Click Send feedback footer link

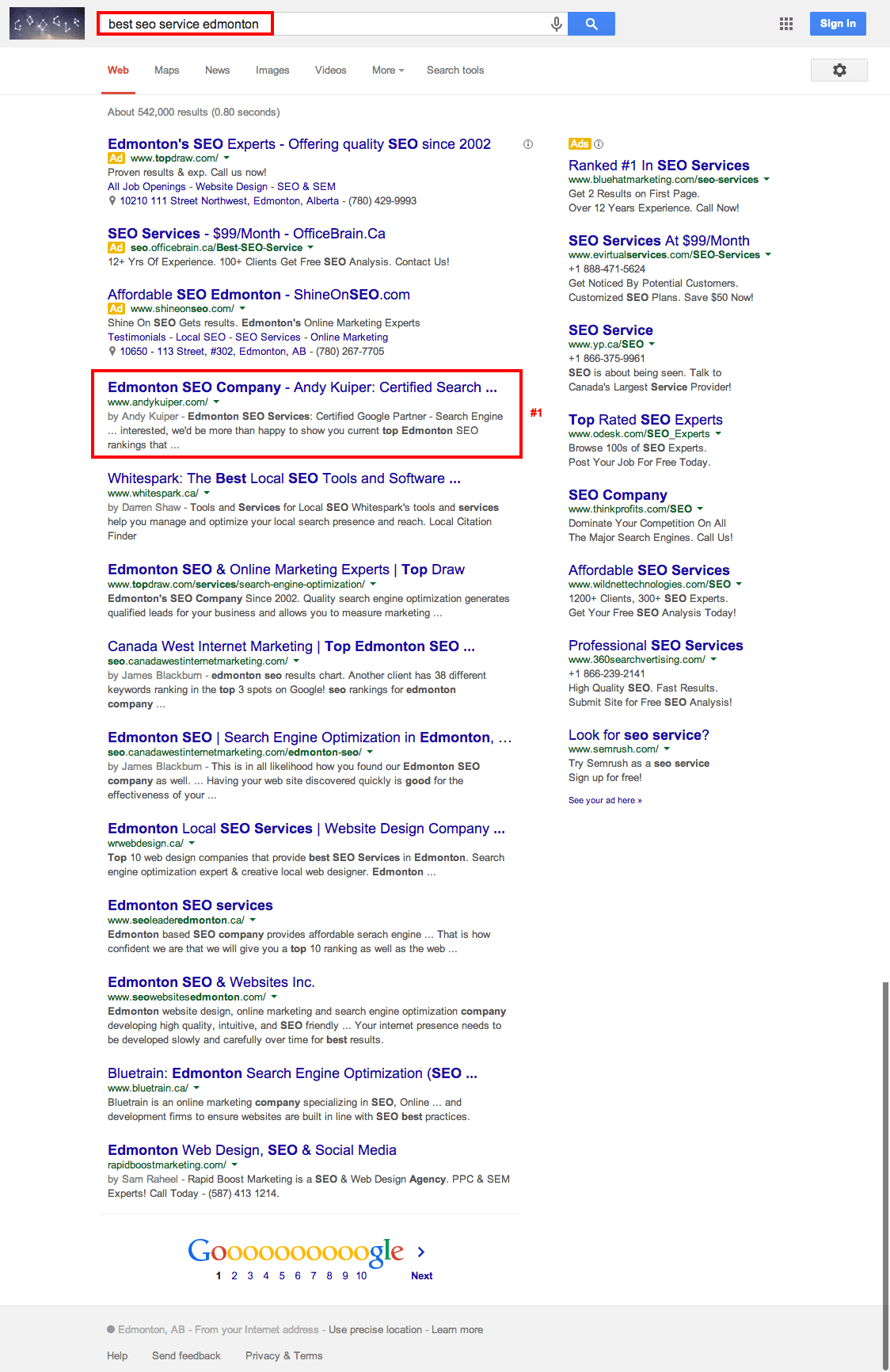[186, 1356]
